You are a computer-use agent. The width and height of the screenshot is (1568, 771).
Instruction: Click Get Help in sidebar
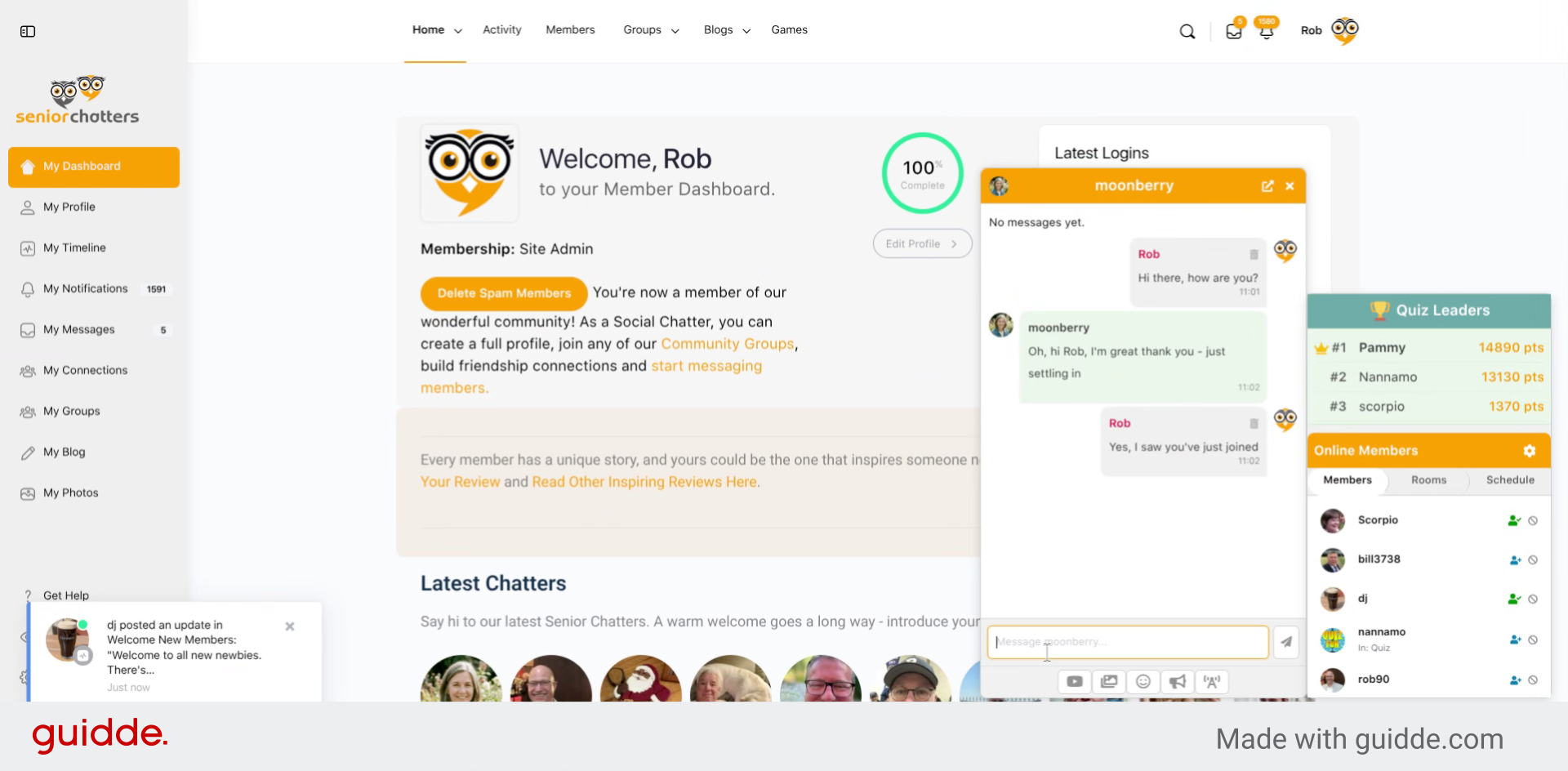pyautogui.click(x=65, y=595)
